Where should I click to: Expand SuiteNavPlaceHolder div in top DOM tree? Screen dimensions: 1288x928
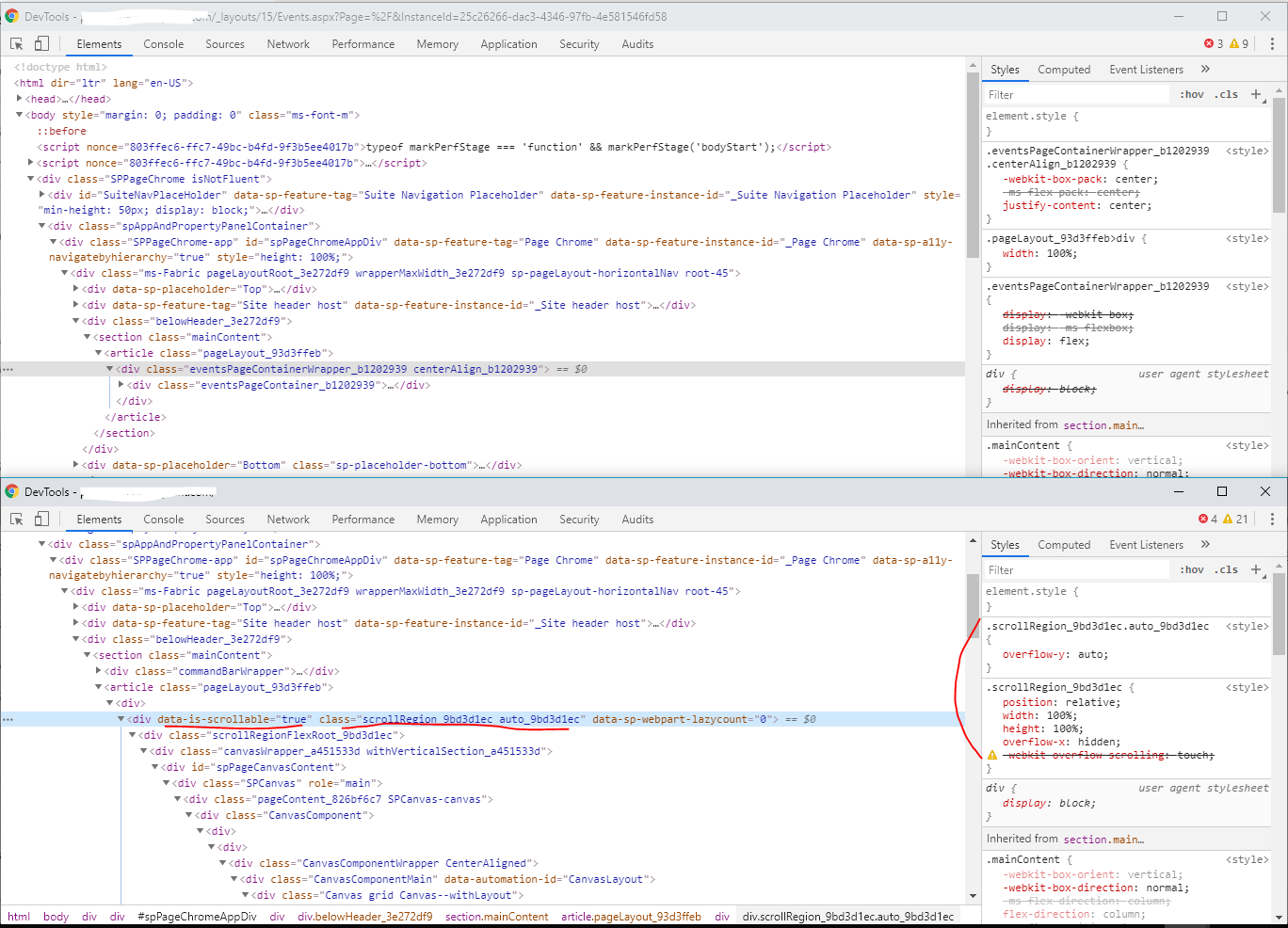[42, 194]
